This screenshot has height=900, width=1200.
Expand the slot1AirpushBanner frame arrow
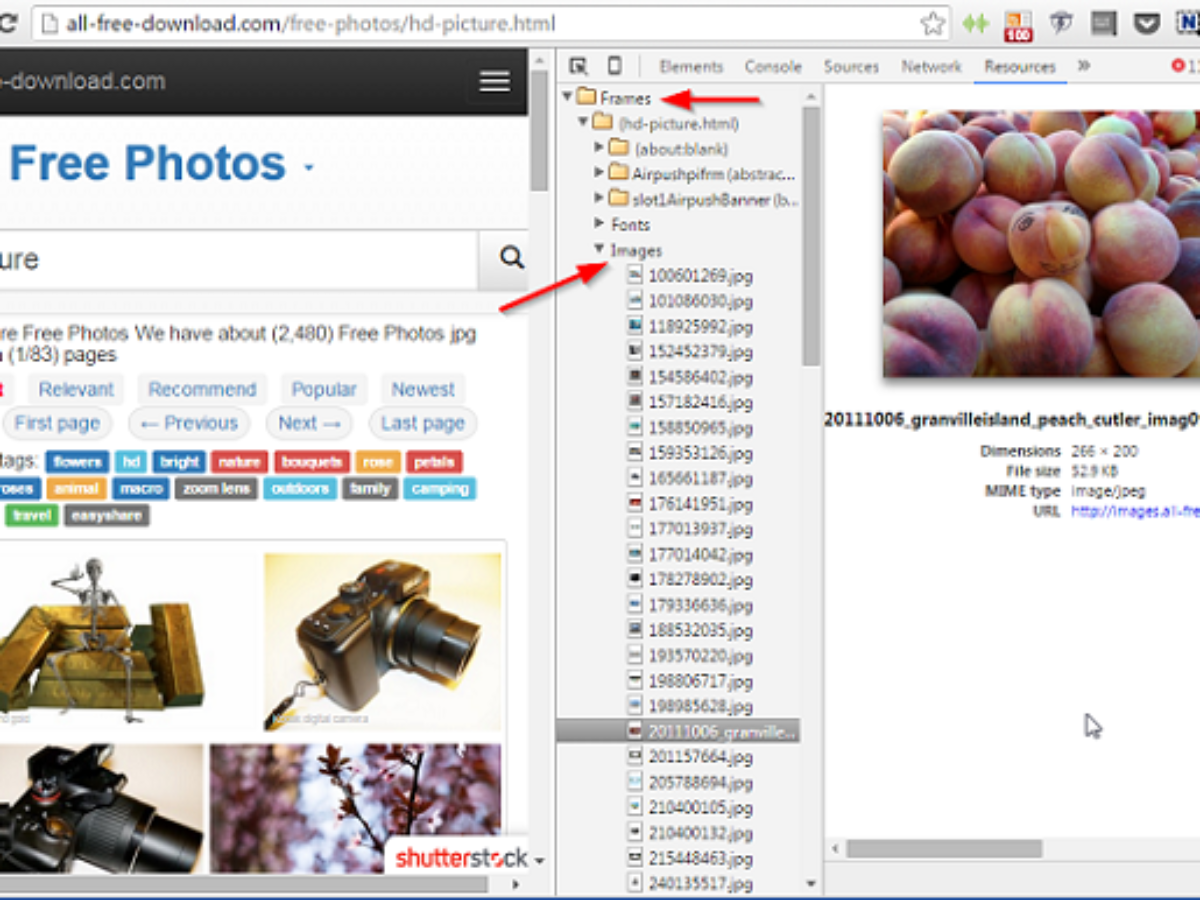(599, 199)
